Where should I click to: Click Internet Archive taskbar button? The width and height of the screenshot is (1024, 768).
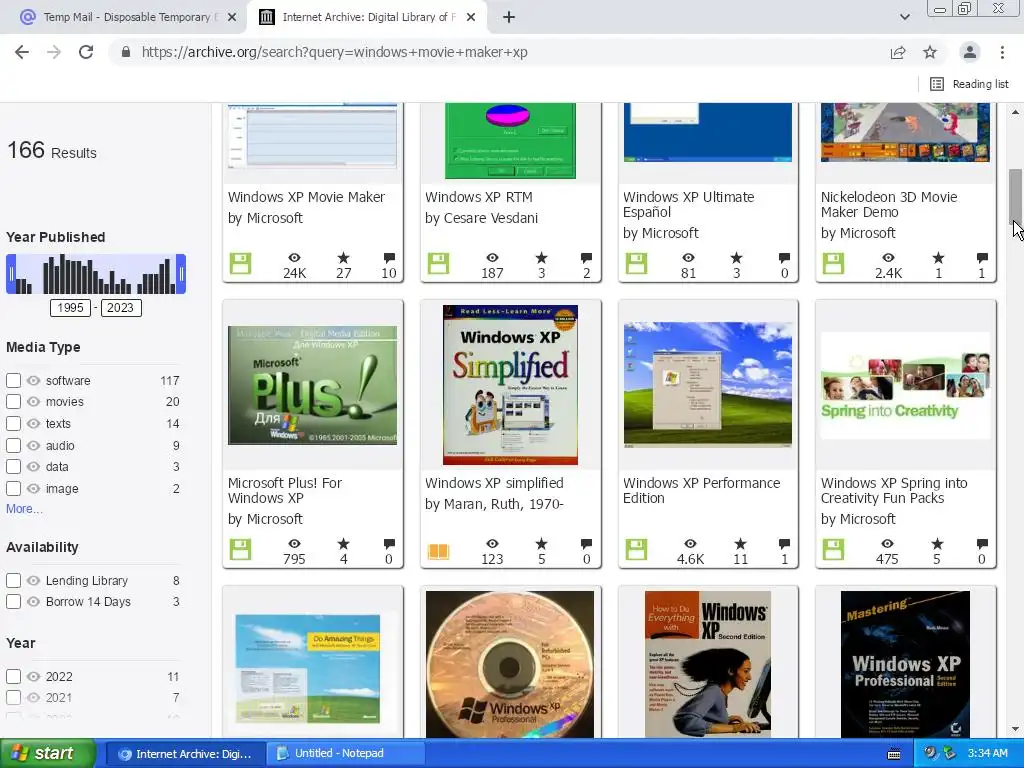[x=185, y=754]
